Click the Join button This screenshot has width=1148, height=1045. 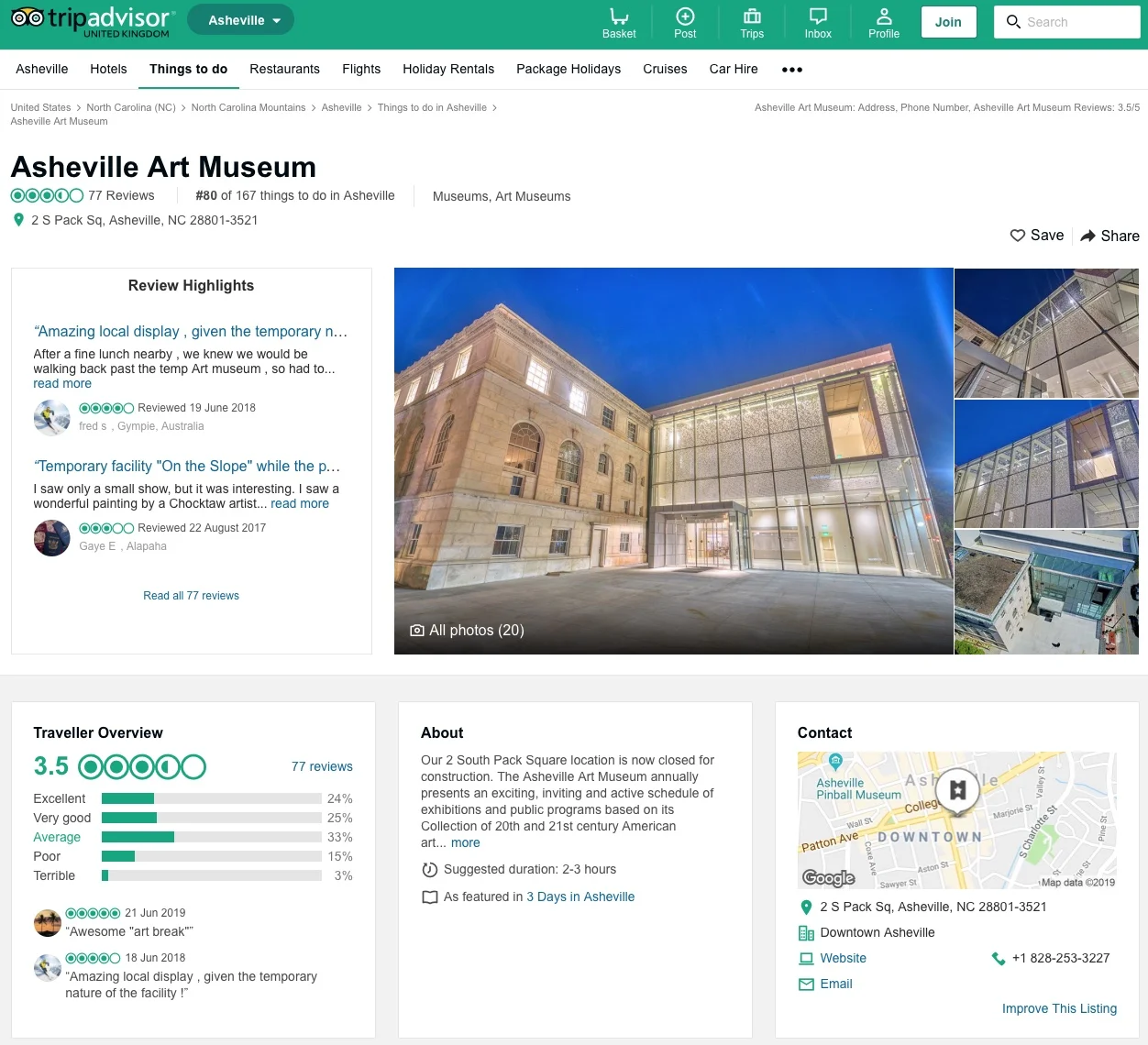(x=948, y=22)
